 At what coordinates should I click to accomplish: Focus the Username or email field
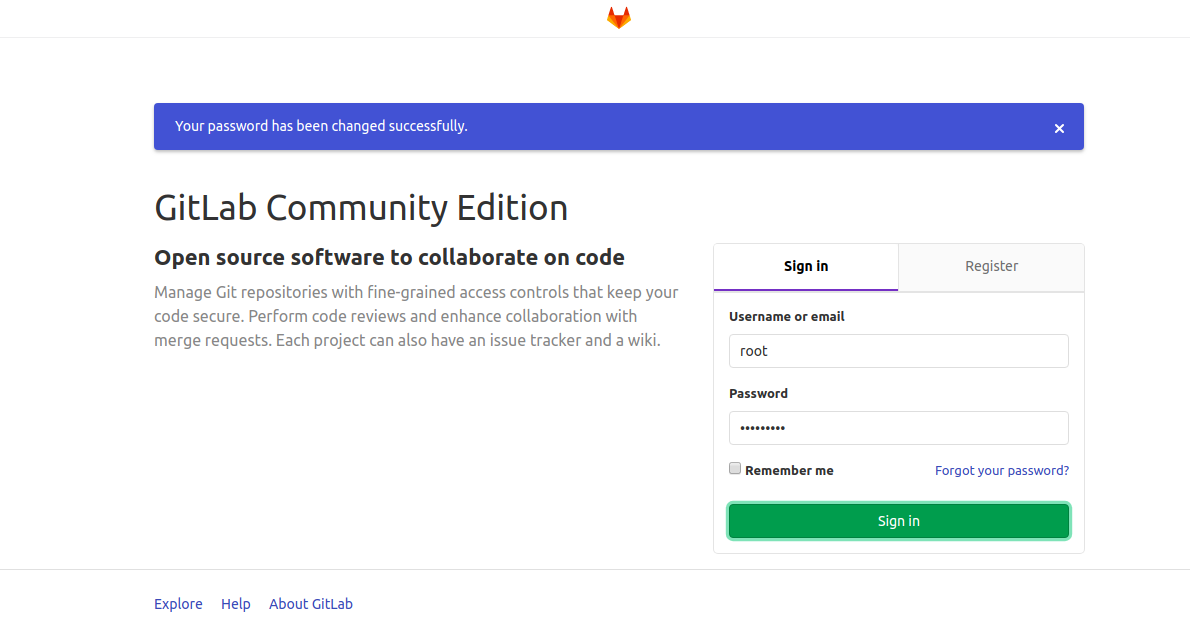click(899, 351)
